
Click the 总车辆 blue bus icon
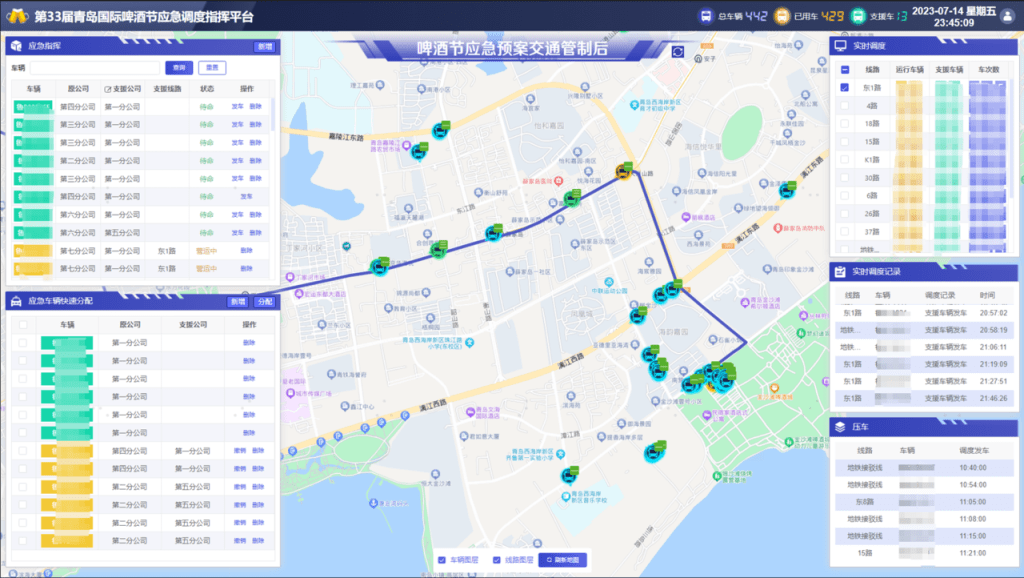(x=705, y=16)
